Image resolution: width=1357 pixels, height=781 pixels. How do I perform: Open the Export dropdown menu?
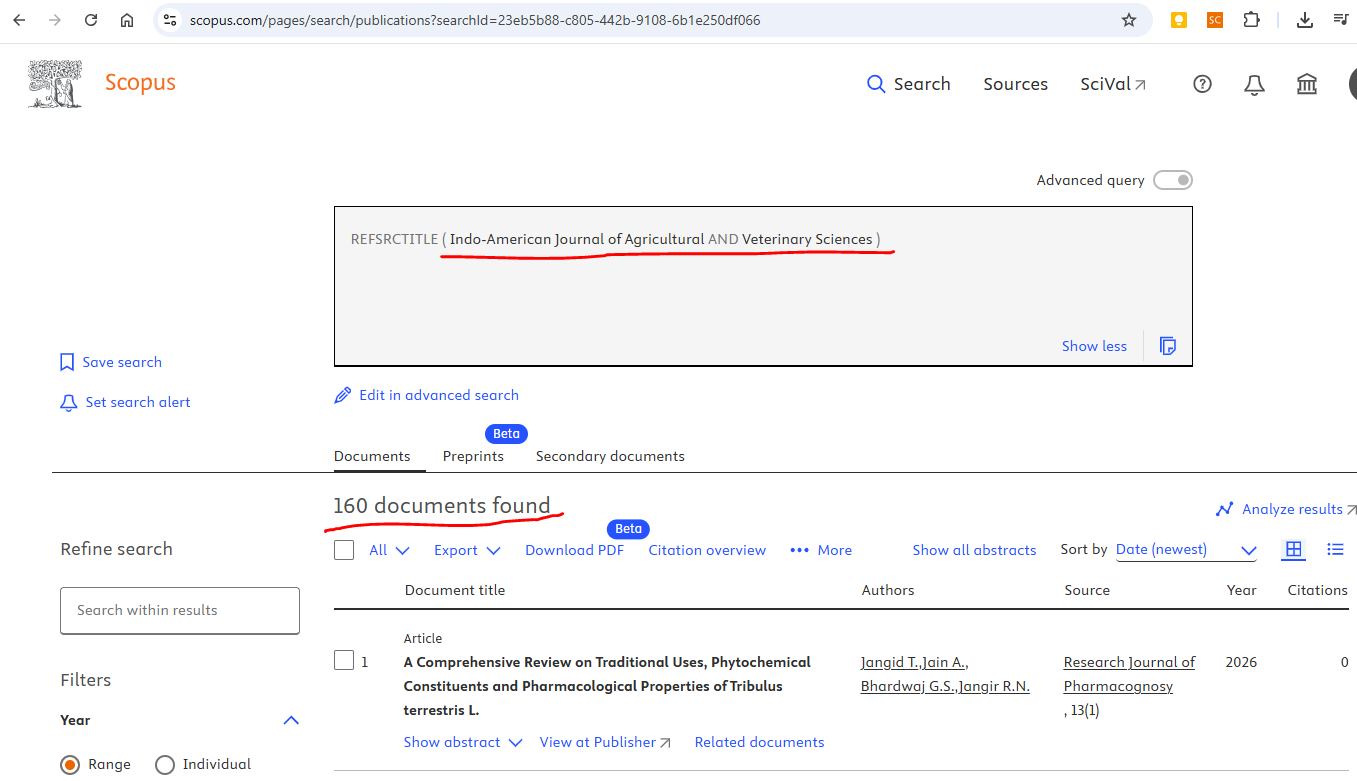pyautogui.click(x=467, y=550)
